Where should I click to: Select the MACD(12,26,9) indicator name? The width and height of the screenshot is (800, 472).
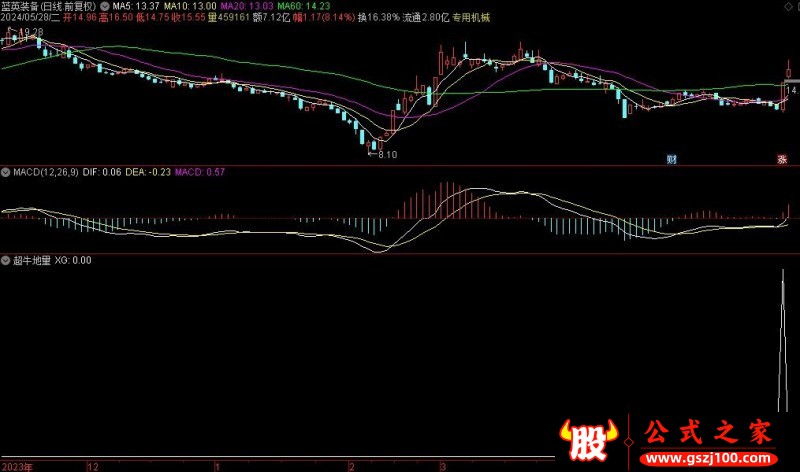click(x=46, y=172)
